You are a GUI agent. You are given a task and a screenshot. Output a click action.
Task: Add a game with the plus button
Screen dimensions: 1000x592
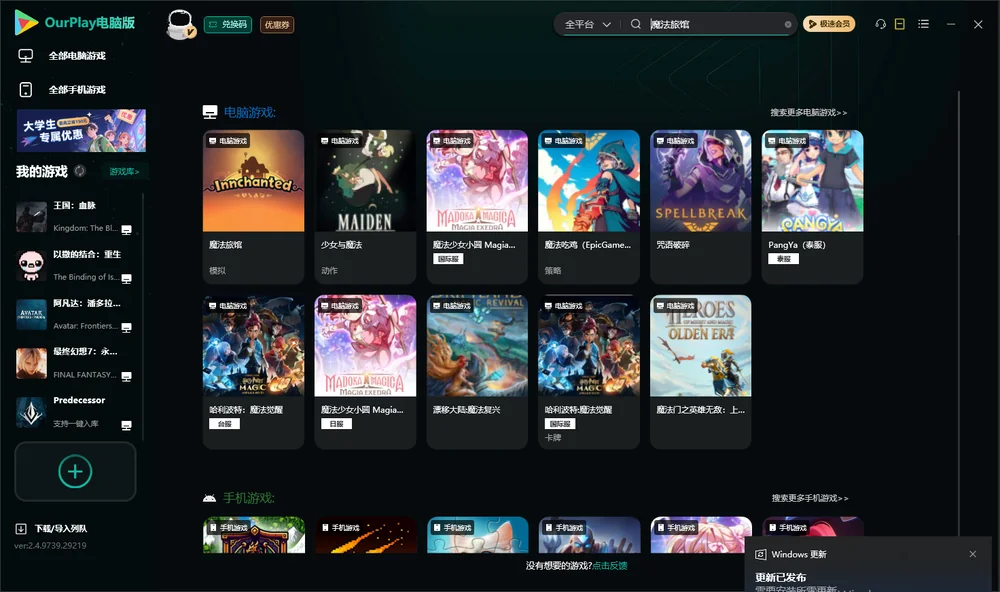tap(75, 471)
